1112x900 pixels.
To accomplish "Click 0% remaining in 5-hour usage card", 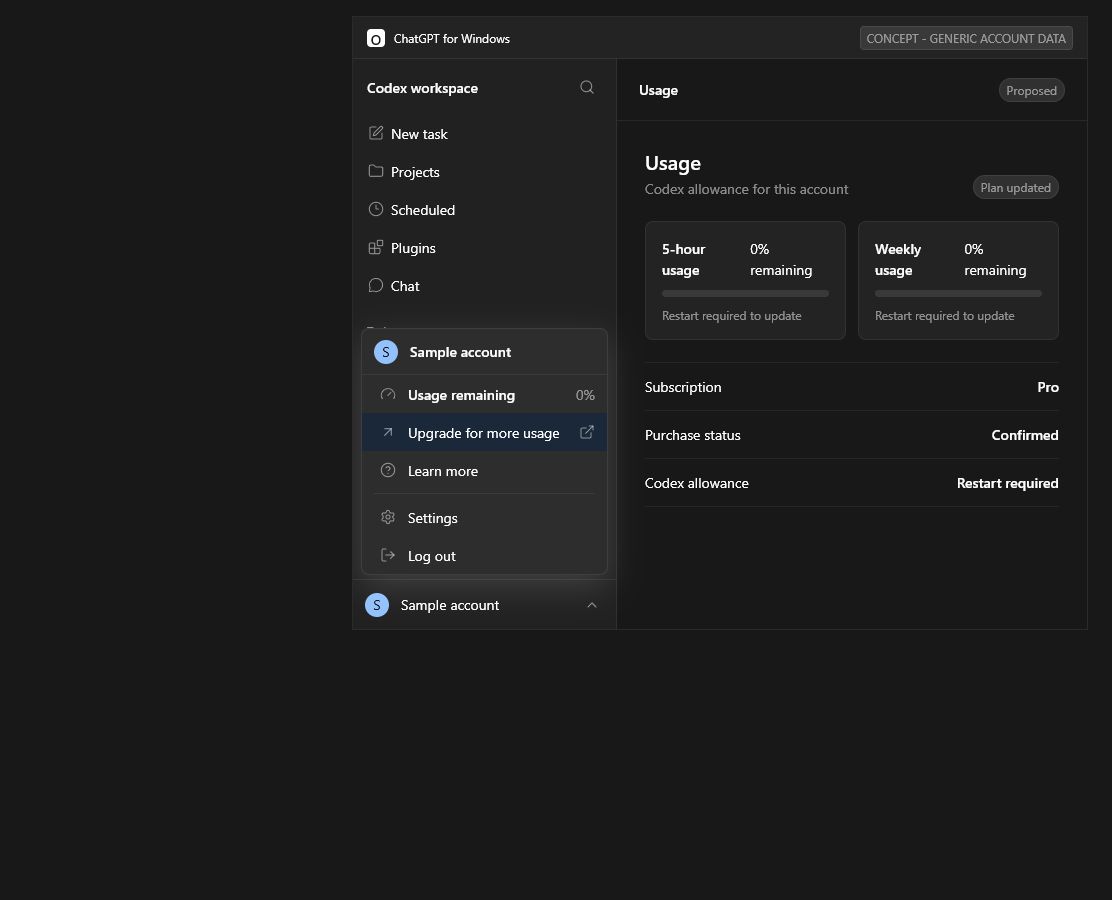I will tap(781, 260).
